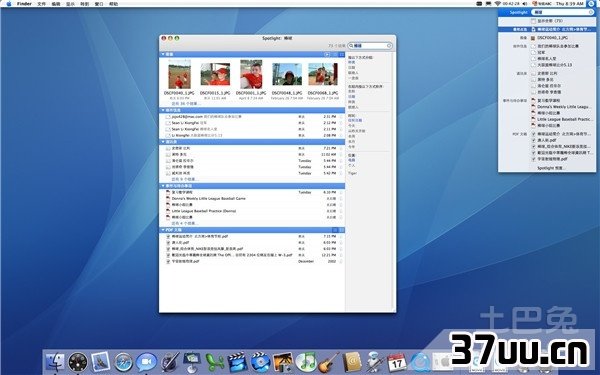Show info for the December 2002 PDF row
Image resolution: width=600 pixels, height=375 pixels.
341,261
